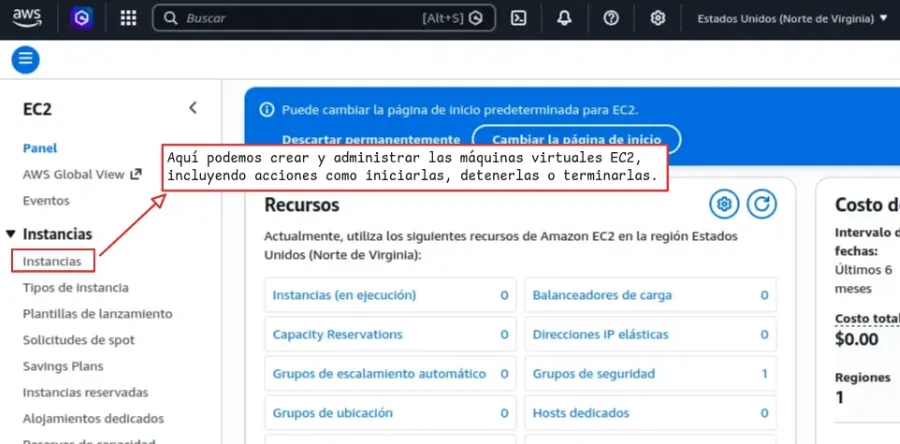Open the notifications bell

pos(564,18)
